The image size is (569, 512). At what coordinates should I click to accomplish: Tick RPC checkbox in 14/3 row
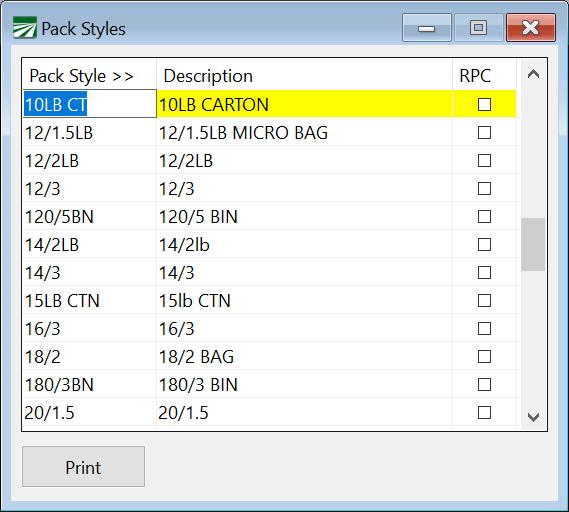[484, 273]
